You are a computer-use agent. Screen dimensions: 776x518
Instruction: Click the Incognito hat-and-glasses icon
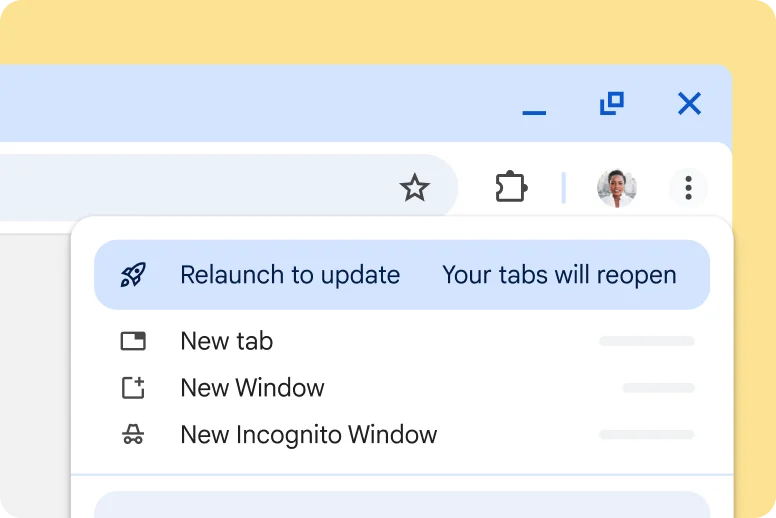pyautogui.click(x=133, y=435)
